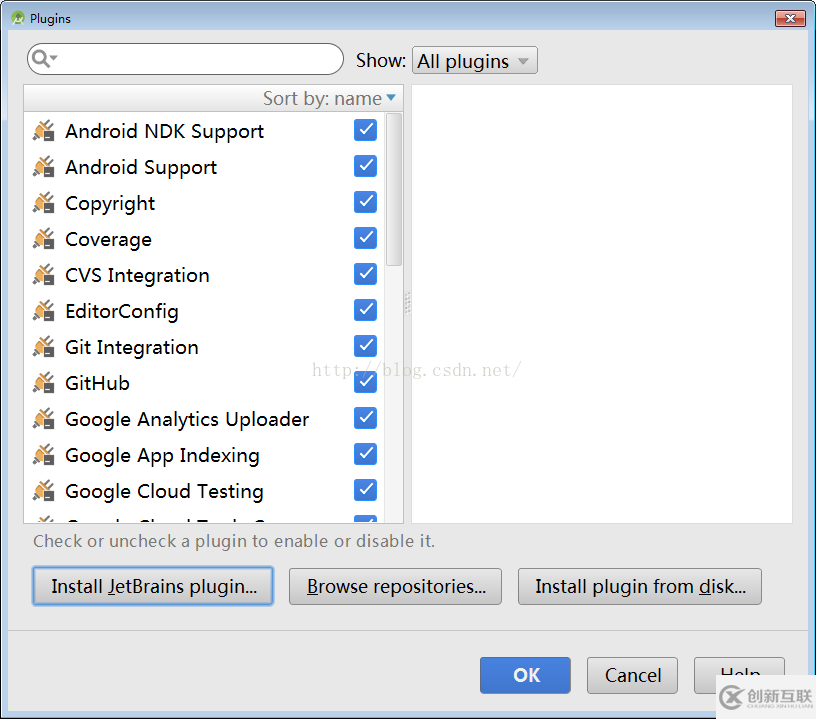Click the magnifier icon in the search box
Viewport: 816px width, 719px height.
click(43, 59)
